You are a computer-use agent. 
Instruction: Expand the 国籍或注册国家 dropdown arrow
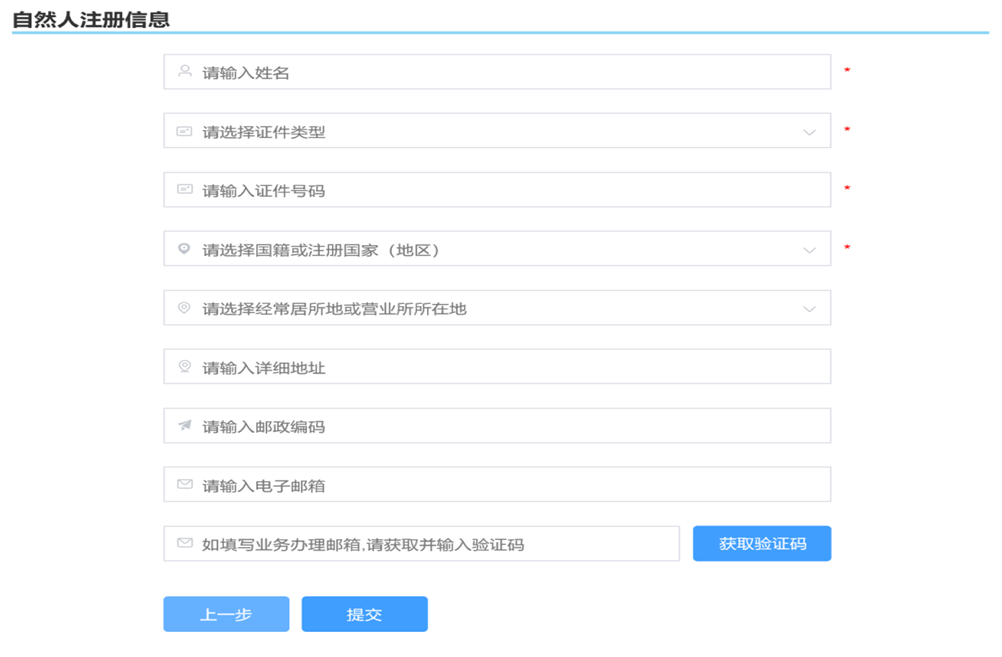tap(809, 250)
